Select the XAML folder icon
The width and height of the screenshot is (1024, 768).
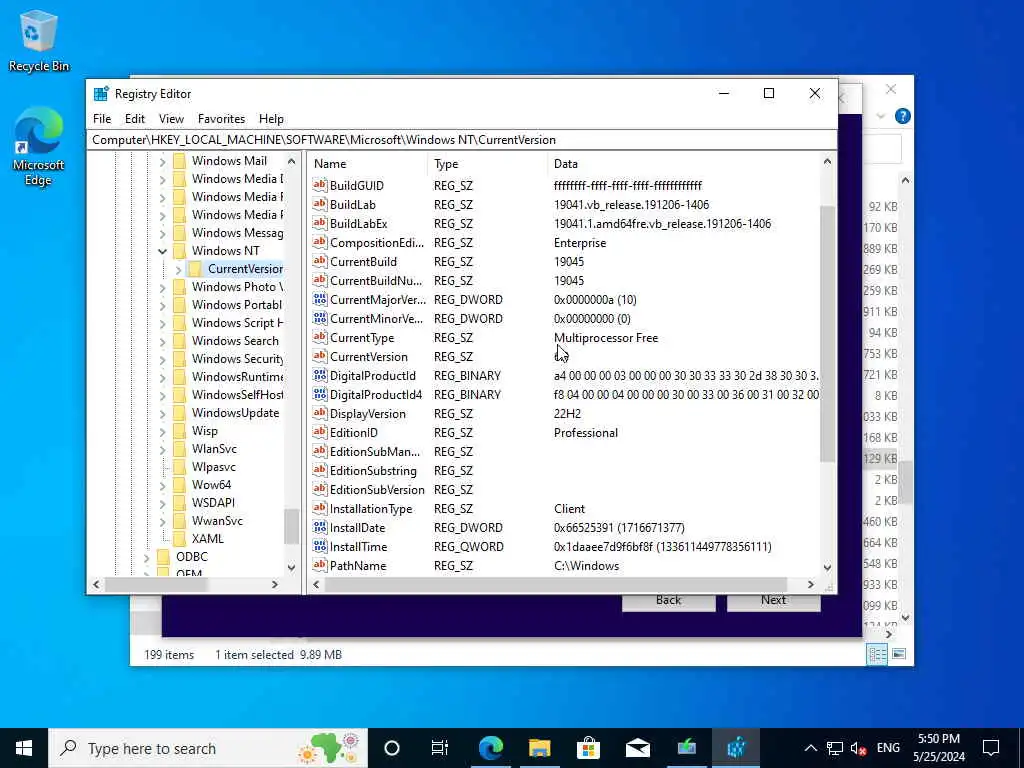[180, 539]
